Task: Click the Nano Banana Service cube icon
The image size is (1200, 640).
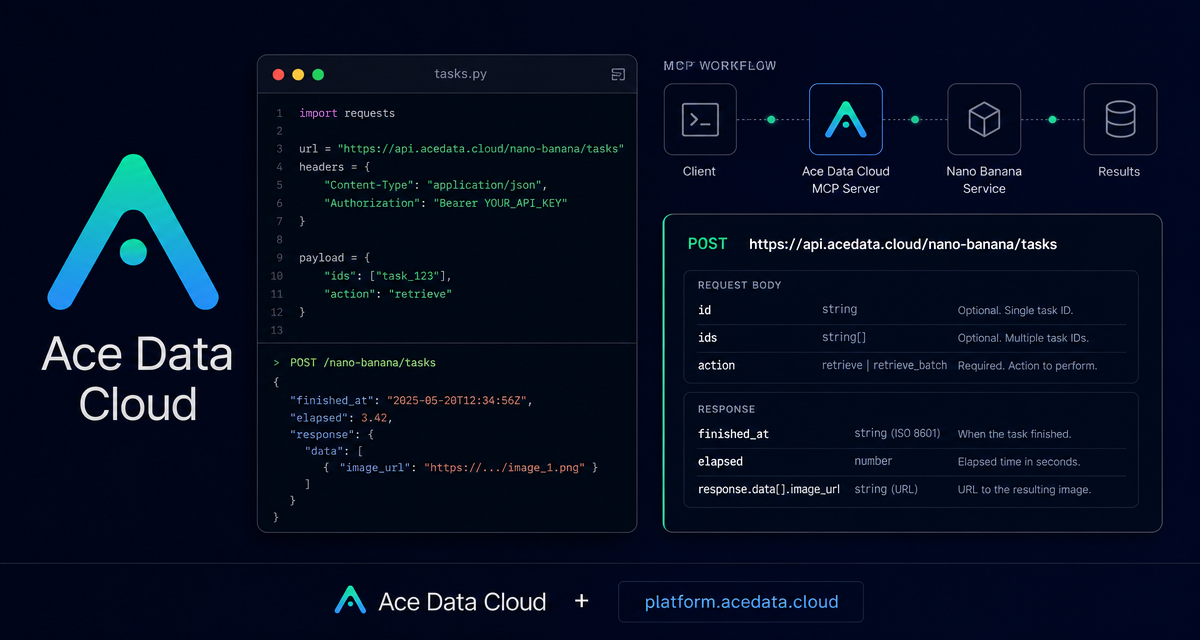Action: pos(984,119)
